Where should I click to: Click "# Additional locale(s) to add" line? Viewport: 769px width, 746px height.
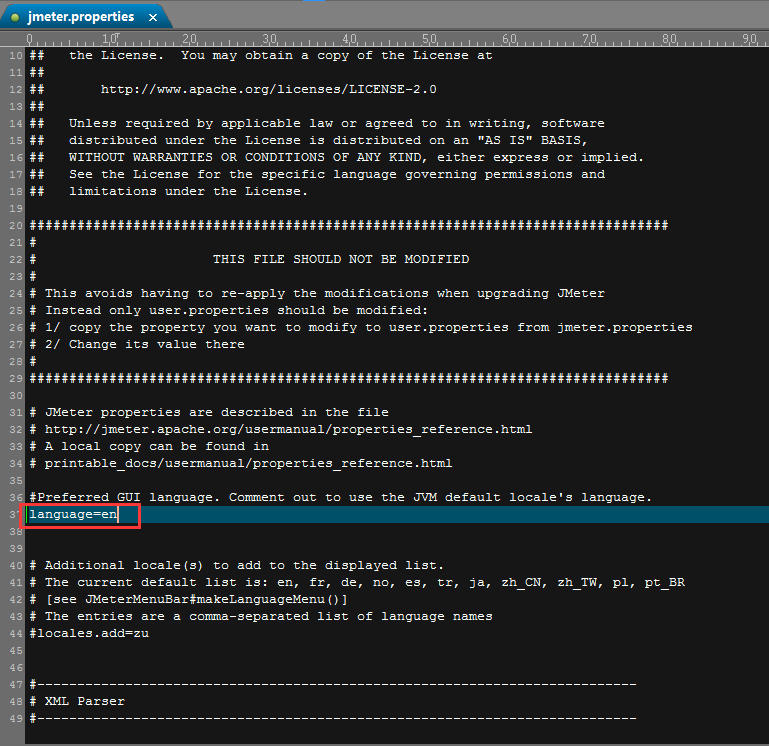coord(236,566)
